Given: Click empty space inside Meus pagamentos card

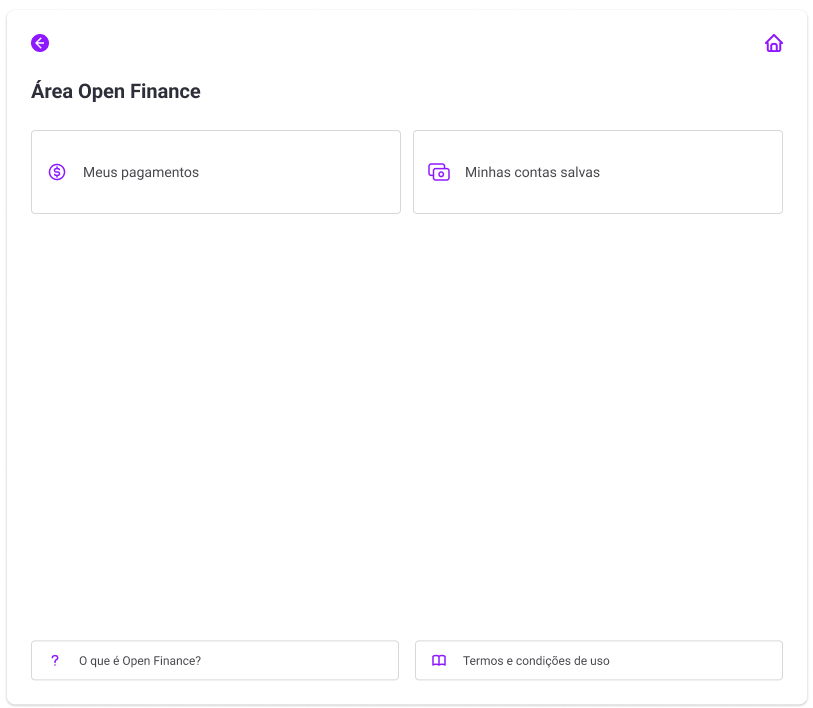Looking at the screenshot, I should 301,172.
